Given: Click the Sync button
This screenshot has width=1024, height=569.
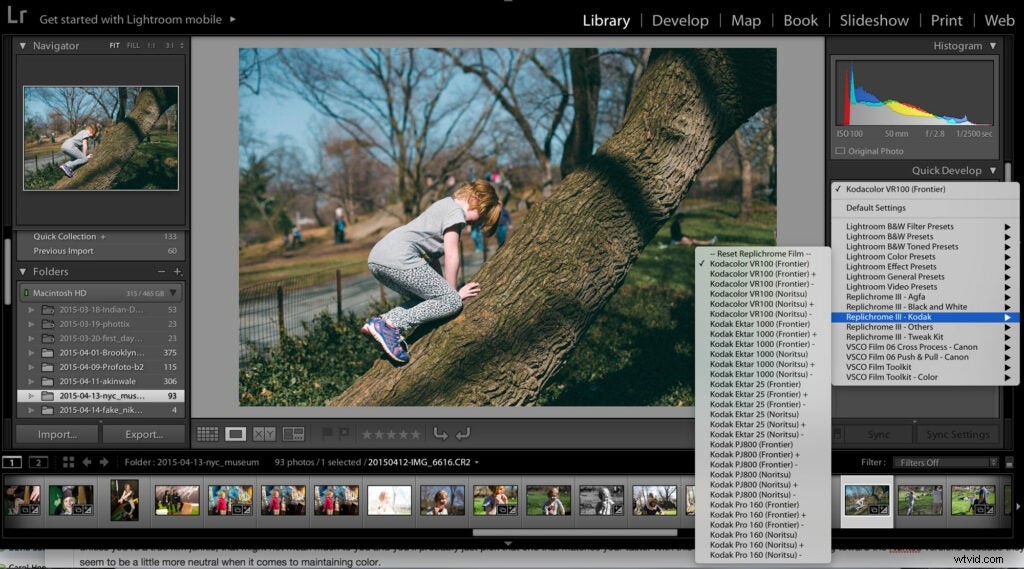Looking at the screenshot, I should (x=878, y=434).
